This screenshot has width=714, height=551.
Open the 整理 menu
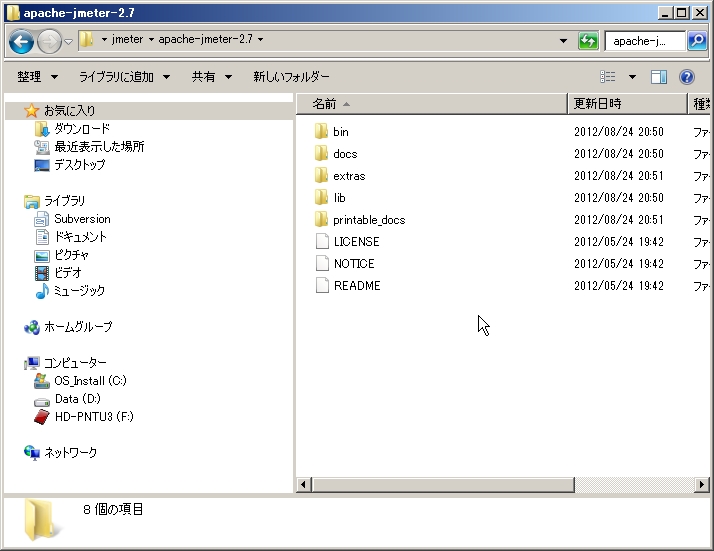click(37, 77)
